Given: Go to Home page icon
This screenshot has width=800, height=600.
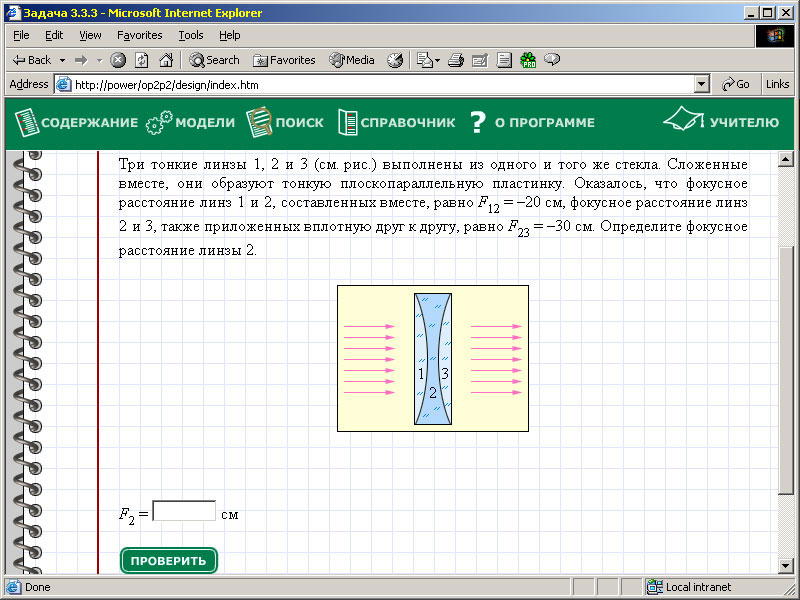Looking at the screenshot, I should tap(166, 60).
